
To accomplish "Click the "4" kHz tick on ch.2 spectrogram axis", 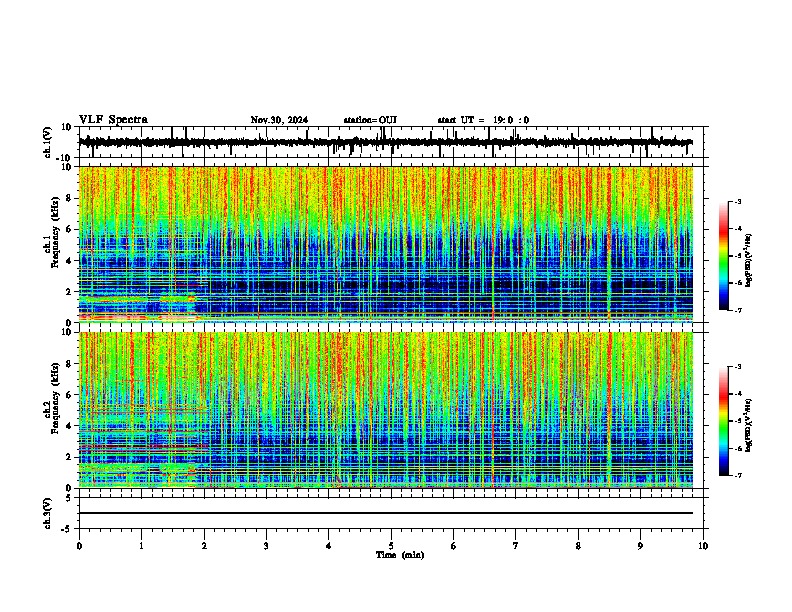I will (x=69, y=426).
